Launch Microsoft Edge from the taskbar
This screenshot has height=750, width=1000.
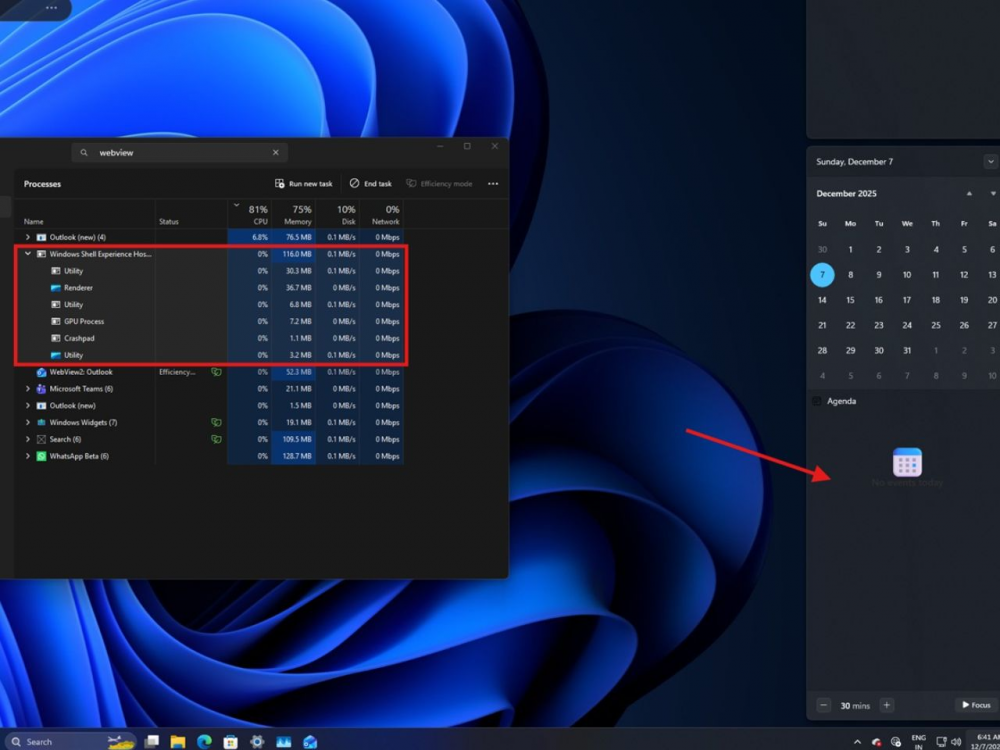(x=204, y=742)
